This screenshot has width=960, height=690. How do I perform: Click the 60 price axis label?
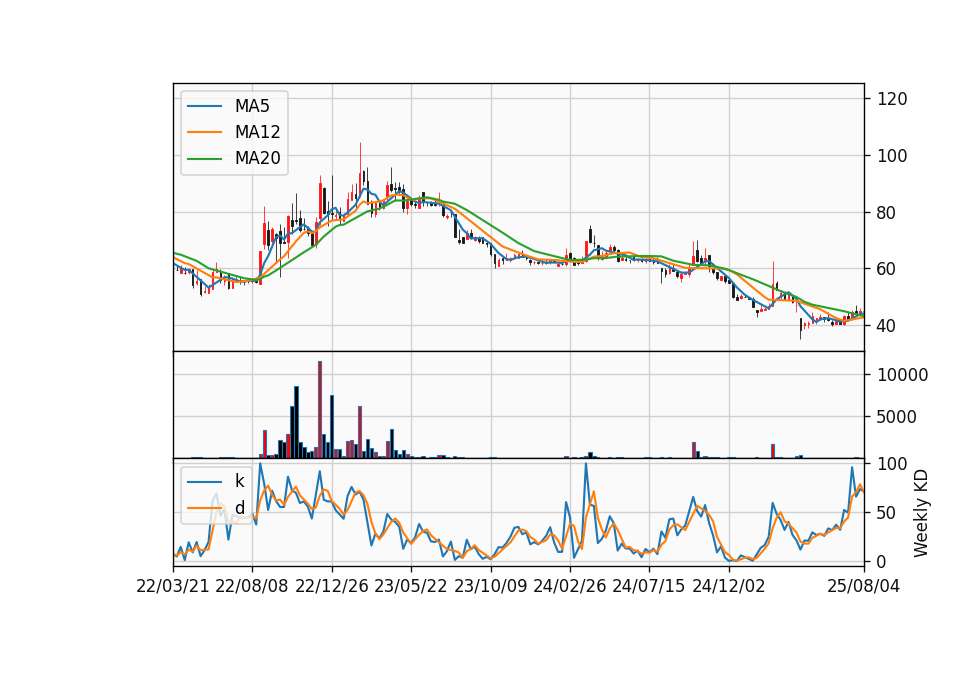(x=887, y=269)
